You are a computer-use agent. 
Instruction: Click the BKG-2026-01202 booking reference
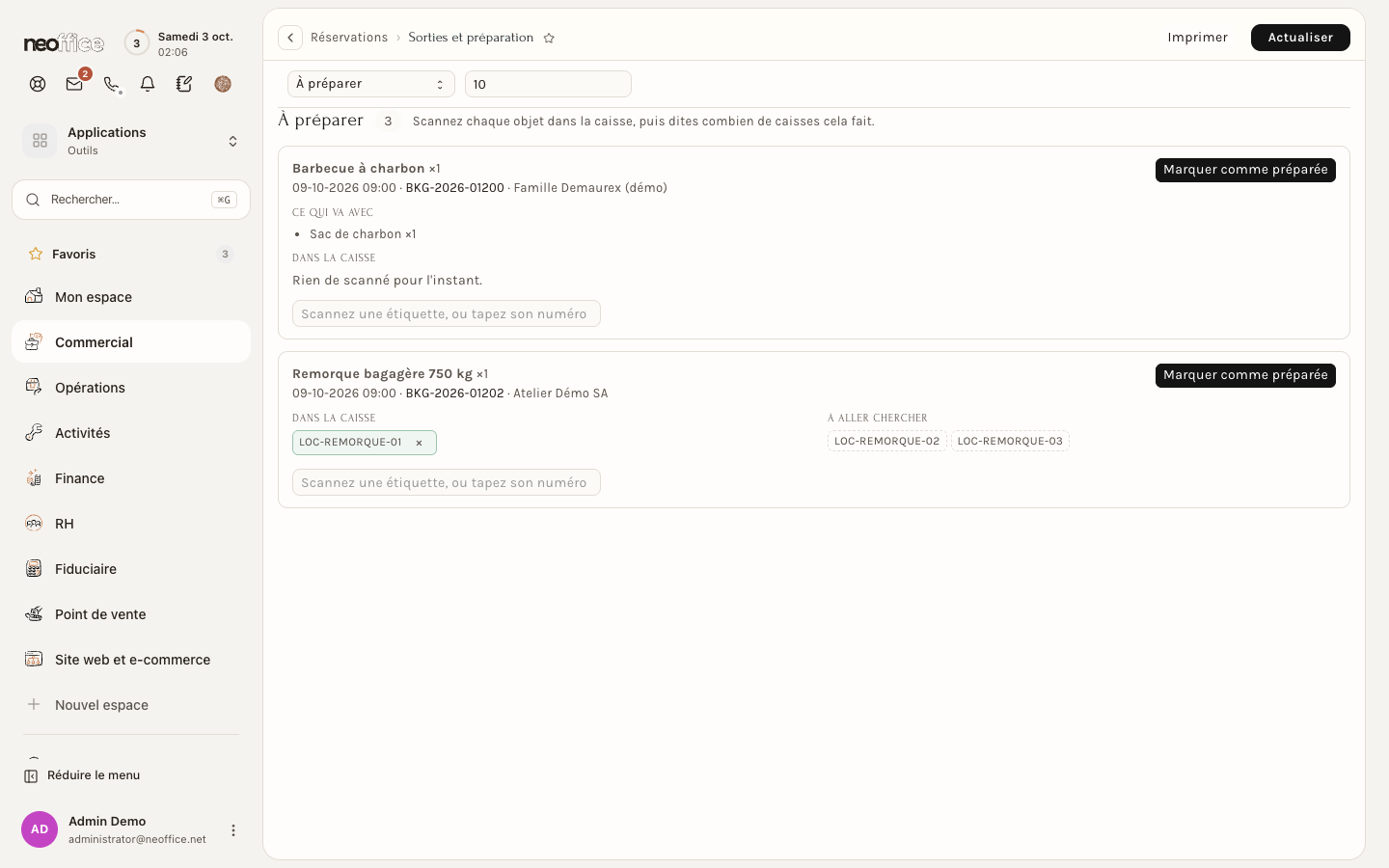tap(454, 393)
